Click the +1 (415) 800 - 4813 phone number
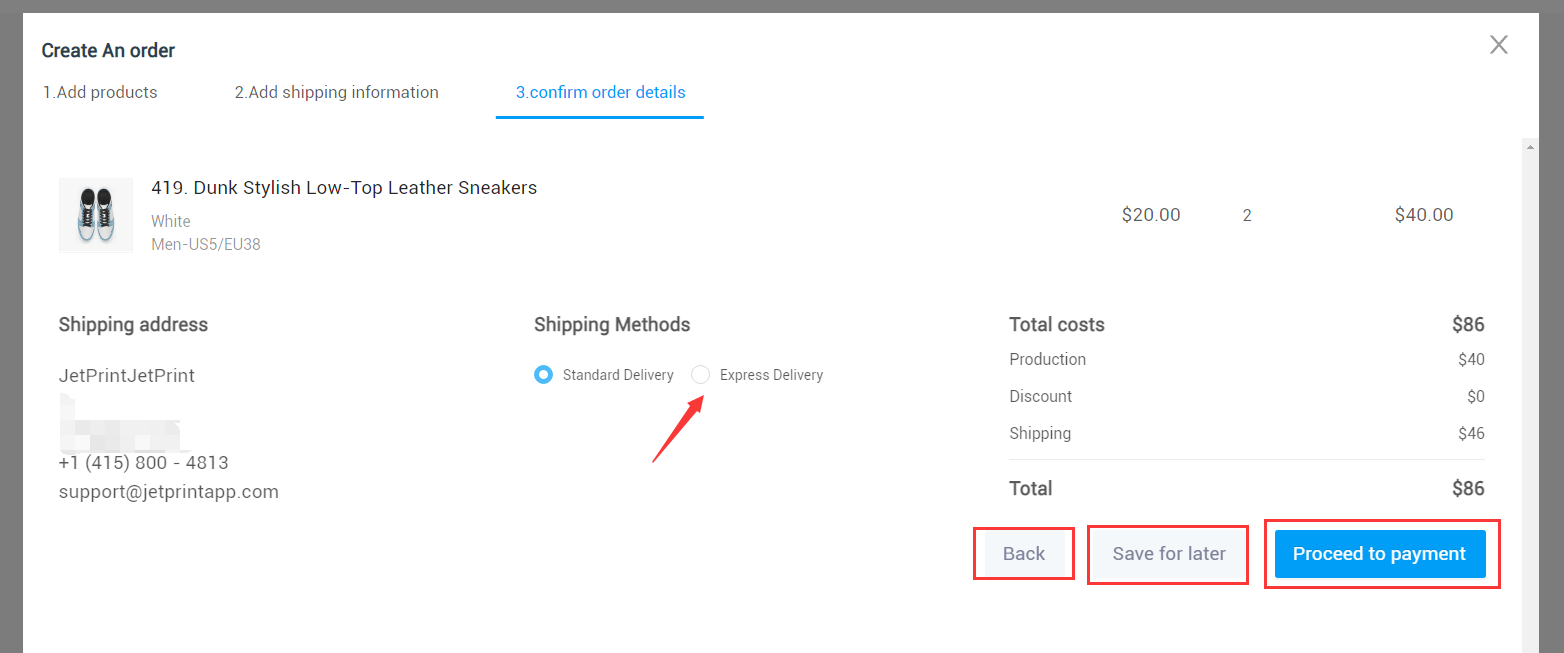 point(143,463)
